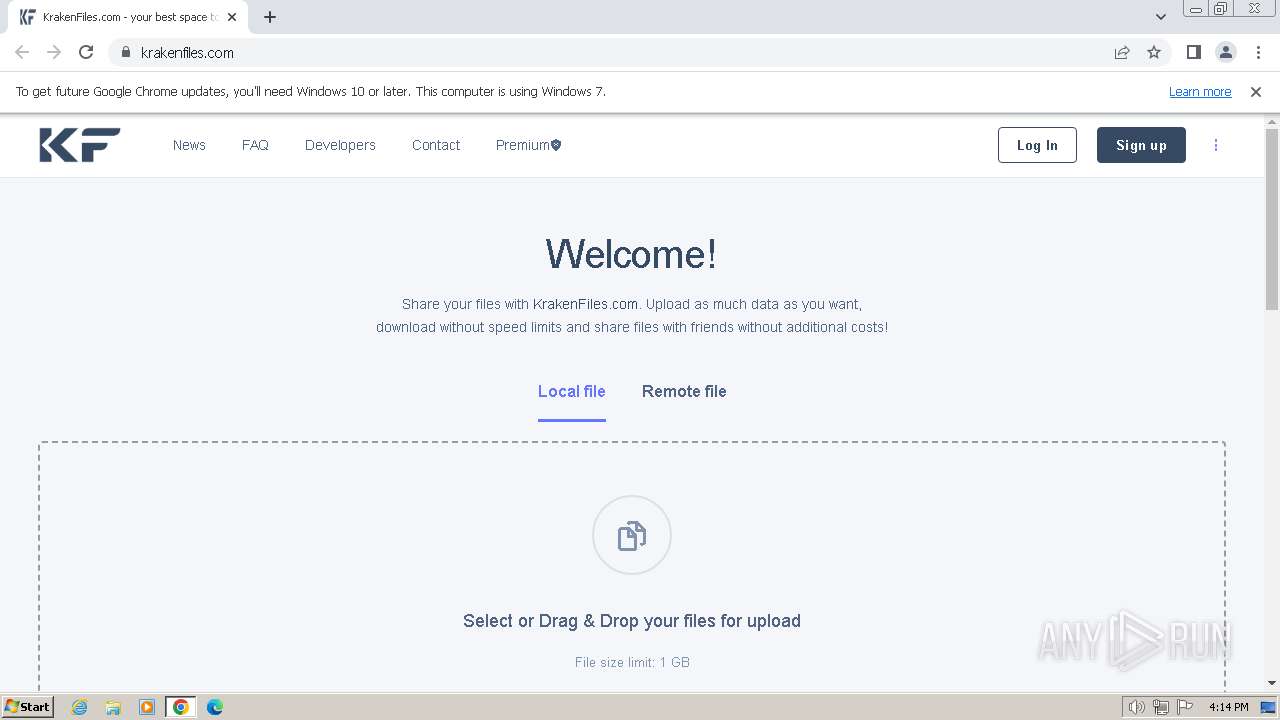Click the network connection tray icon

(1161, 707)
